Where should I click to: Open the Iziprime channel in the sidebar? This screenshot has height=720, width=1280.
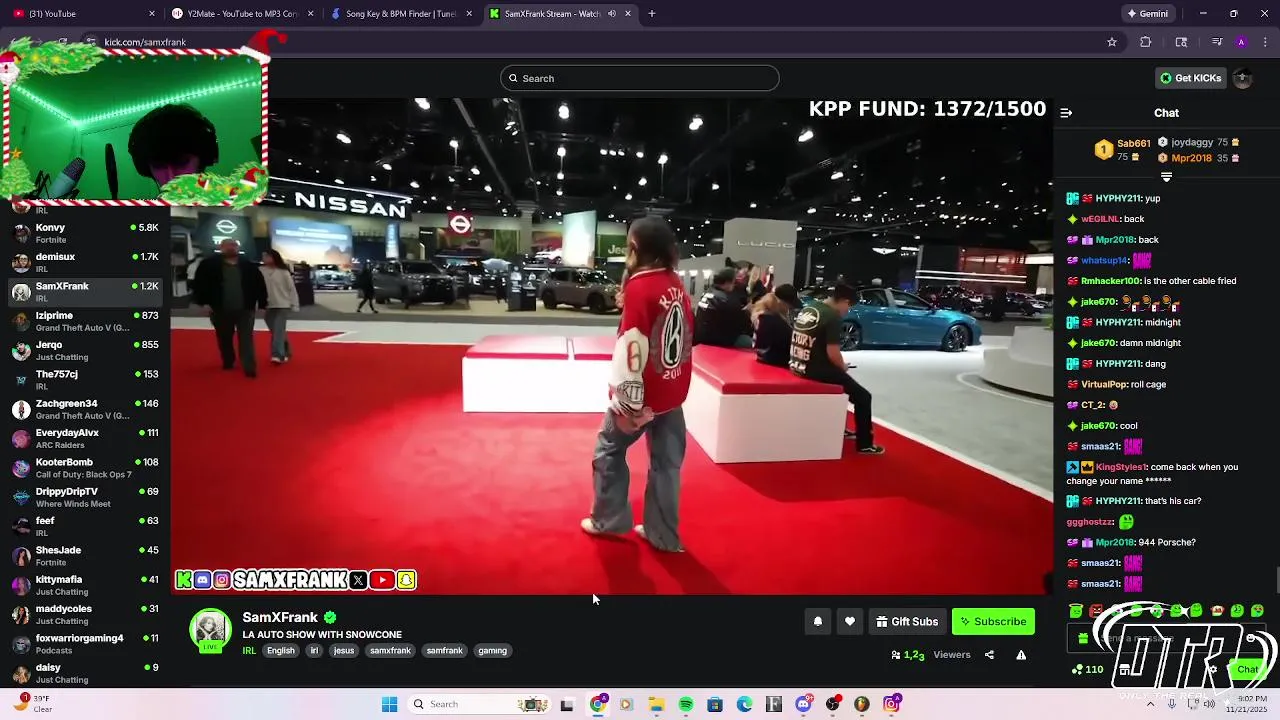pos(86,321)
